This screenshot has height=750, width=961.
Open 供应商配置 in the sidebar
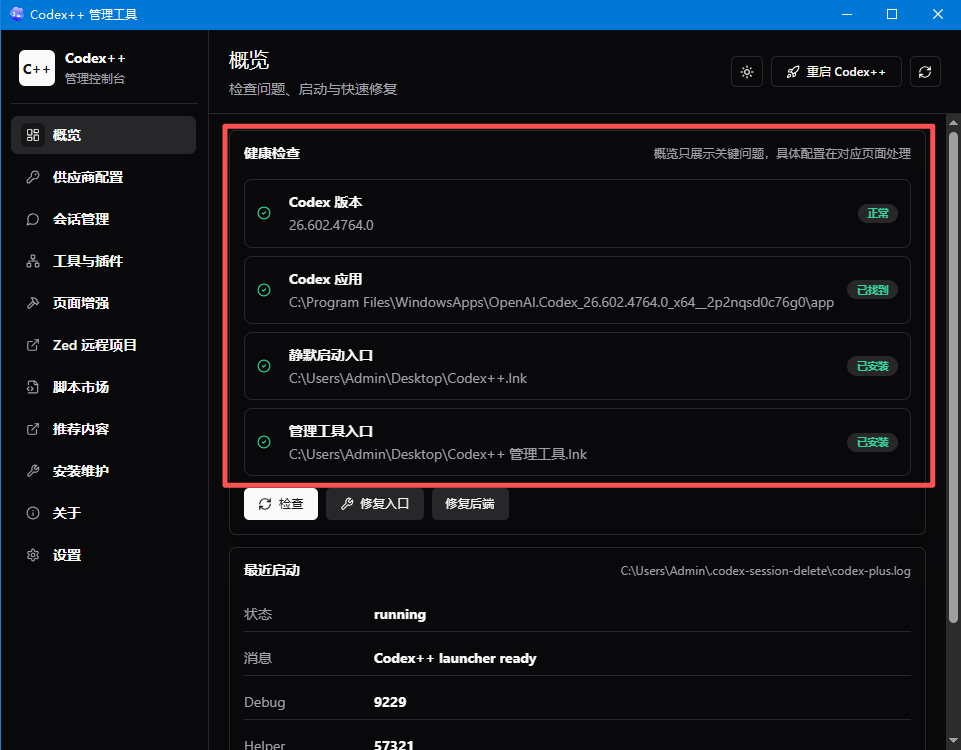pyautogui.click(x=104, y=177)
